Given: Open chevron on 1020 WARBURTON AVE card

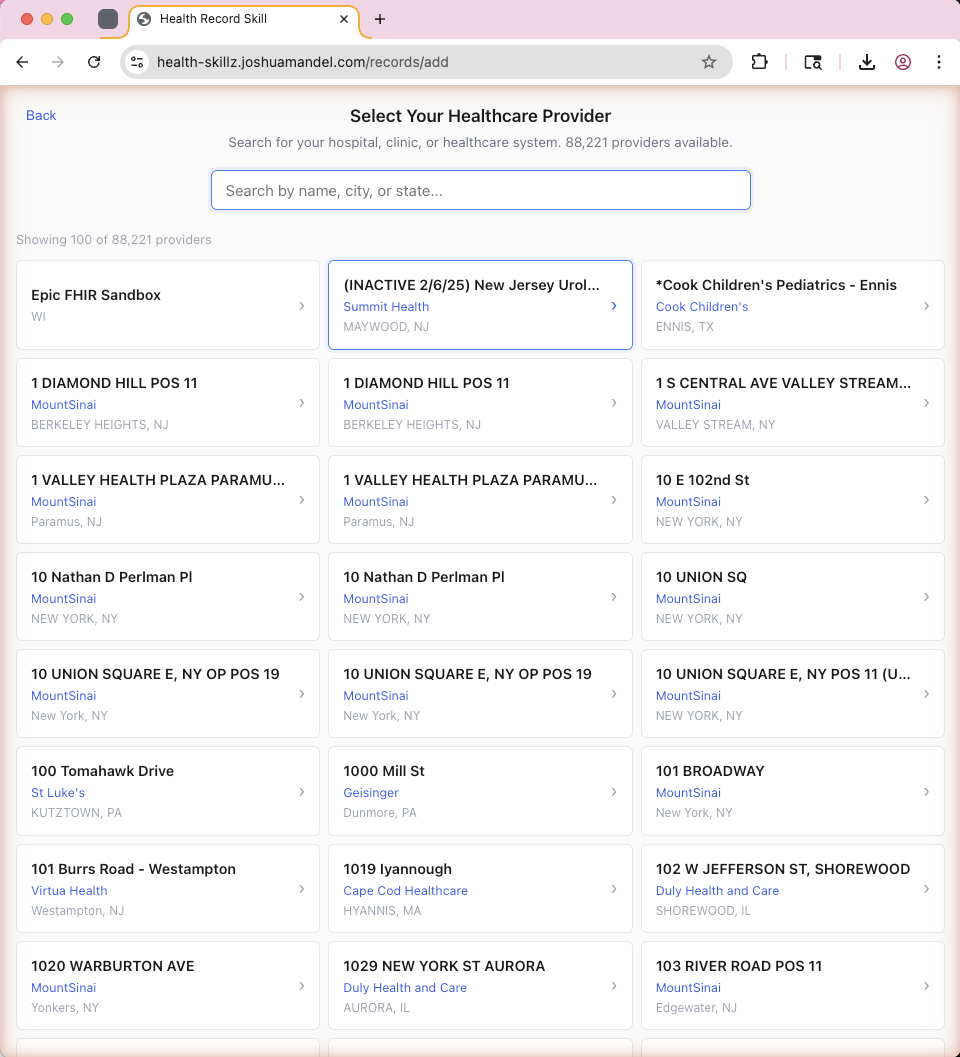Looking at the screenshot, I should pyautogui.click(x=301, y=986).
